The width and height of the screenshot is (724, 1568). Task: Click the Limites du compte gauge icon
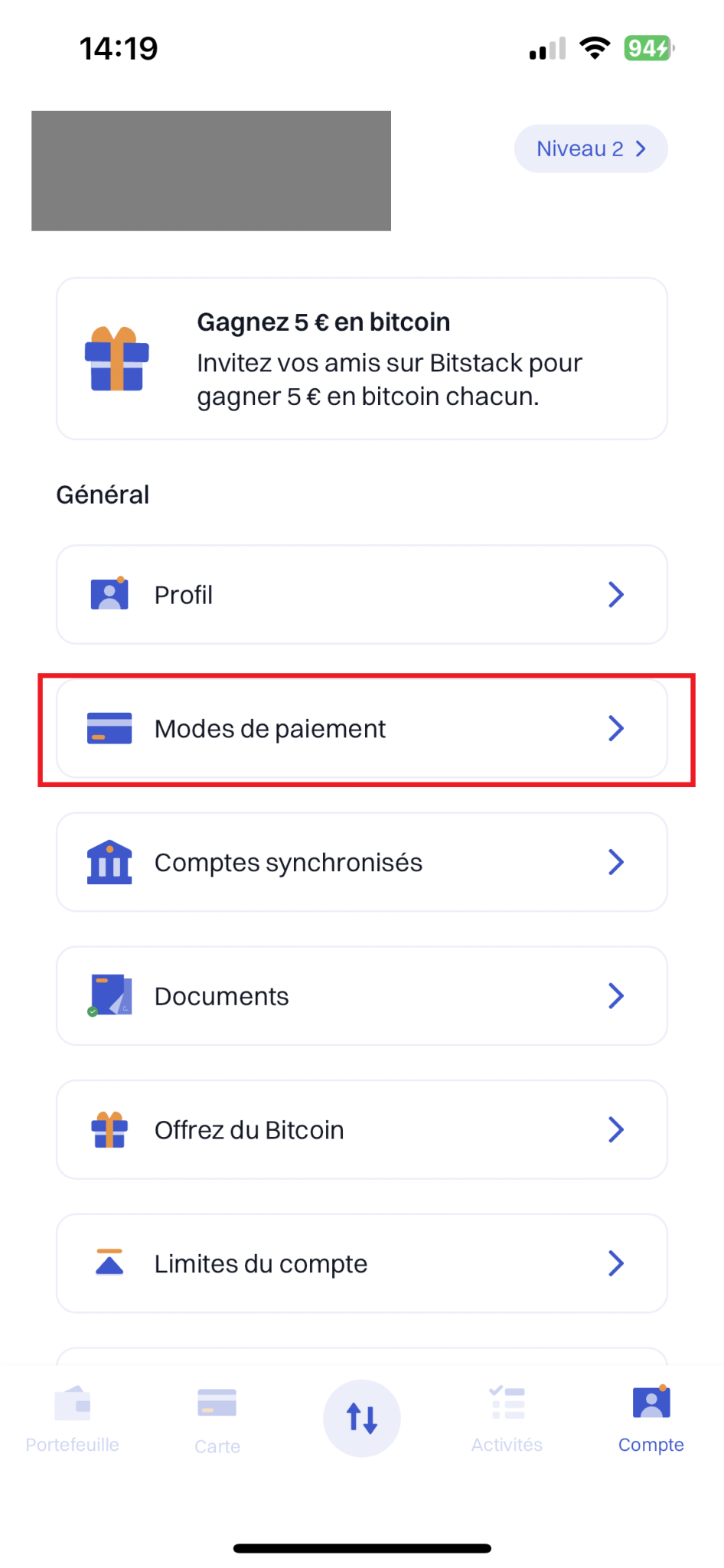[109, 1263]
